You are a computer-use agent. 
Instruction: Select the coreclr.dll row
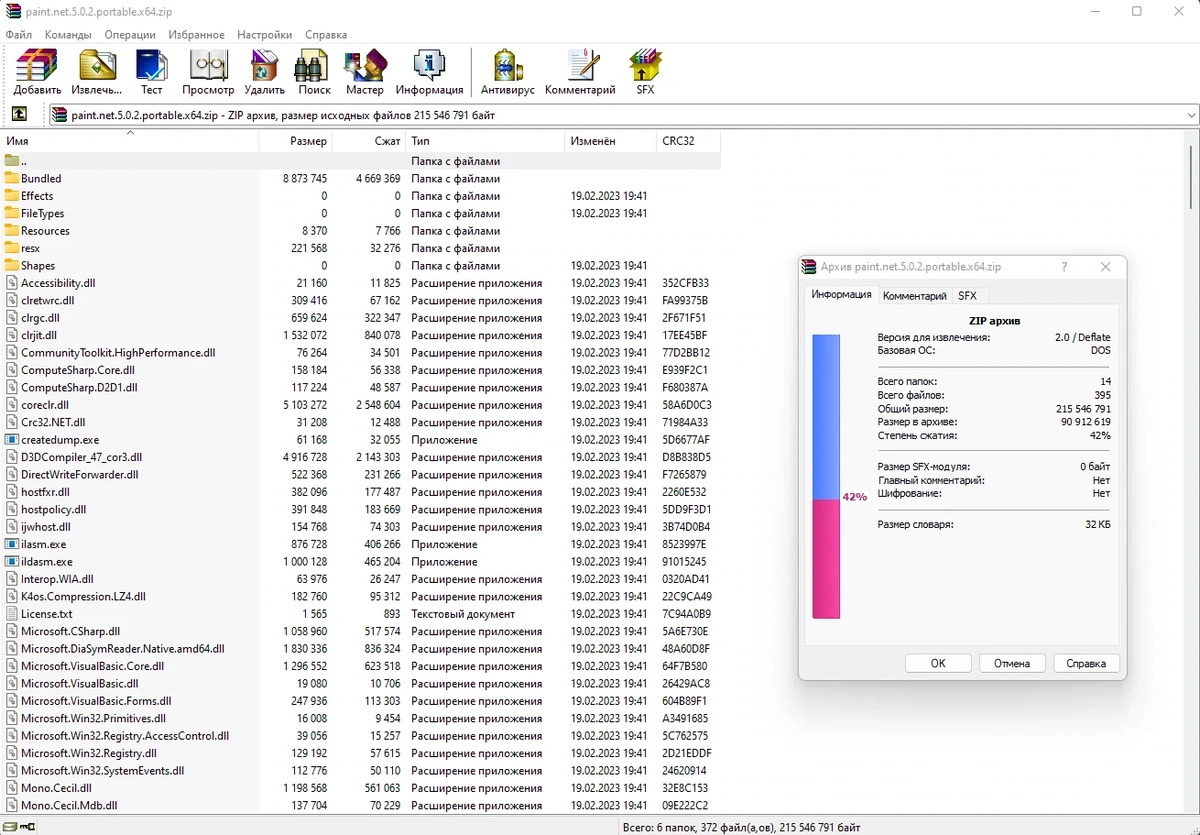[360, 405]
